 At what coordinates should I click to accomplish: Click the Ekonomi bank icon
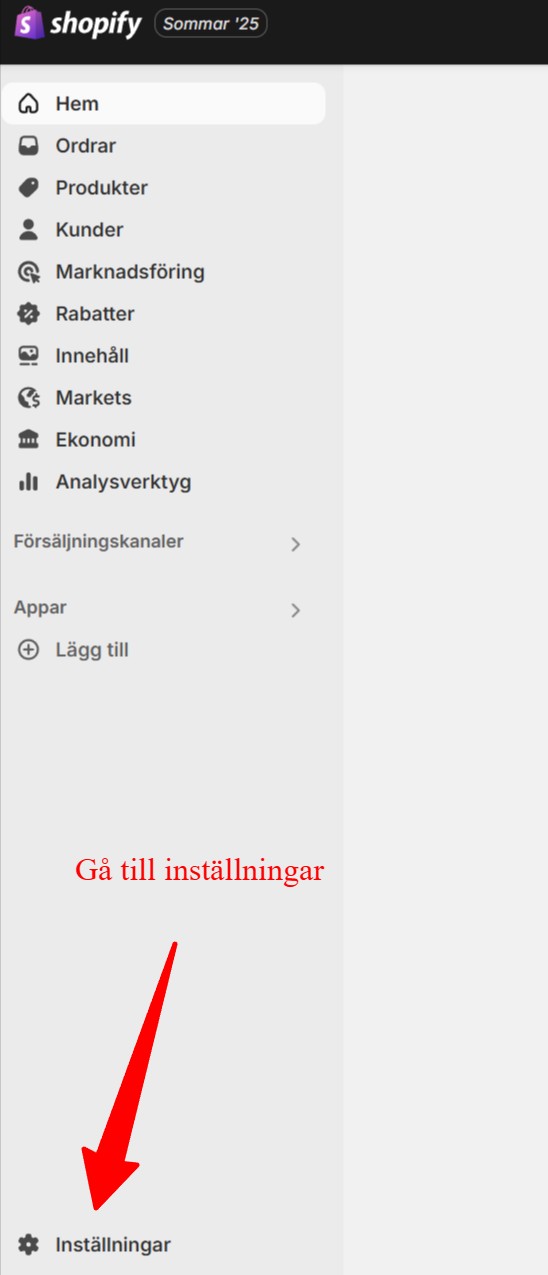(29, 440)
